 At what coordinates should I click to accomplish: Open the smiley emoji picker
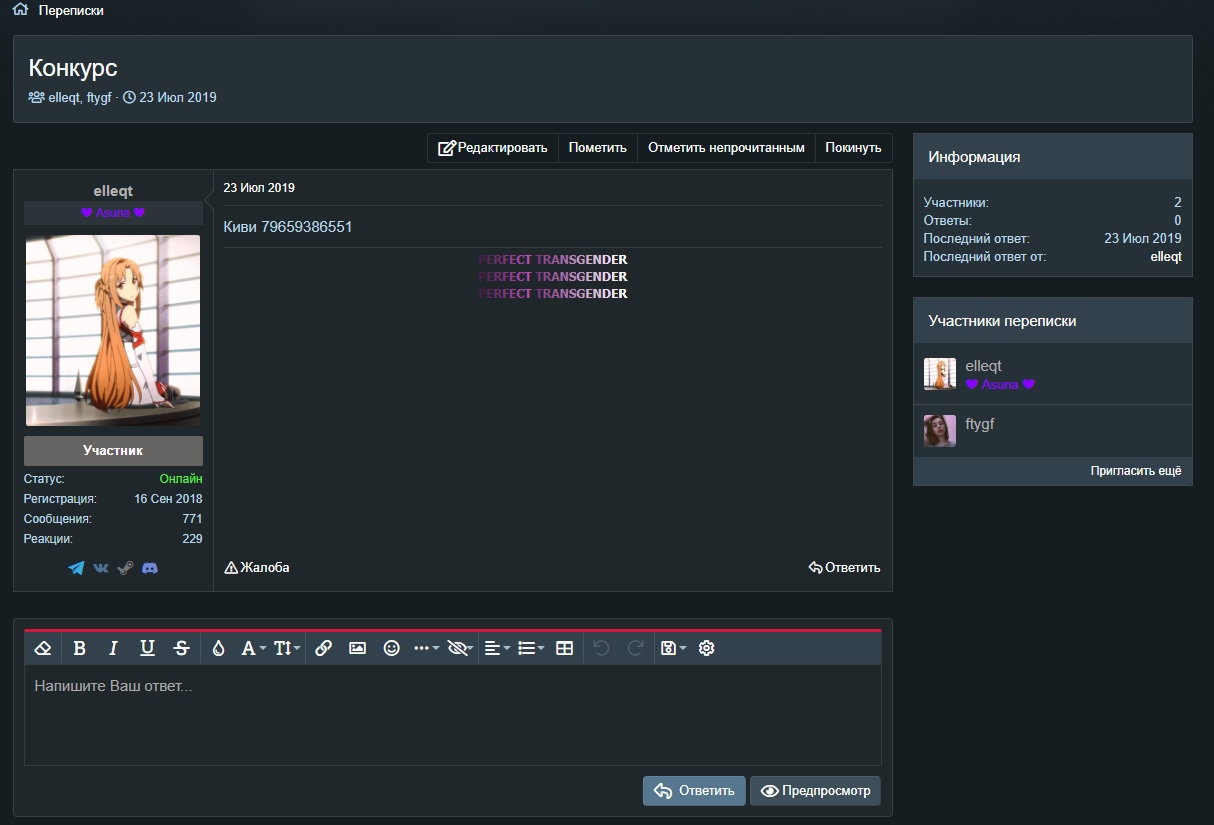(x=392, y=648)
